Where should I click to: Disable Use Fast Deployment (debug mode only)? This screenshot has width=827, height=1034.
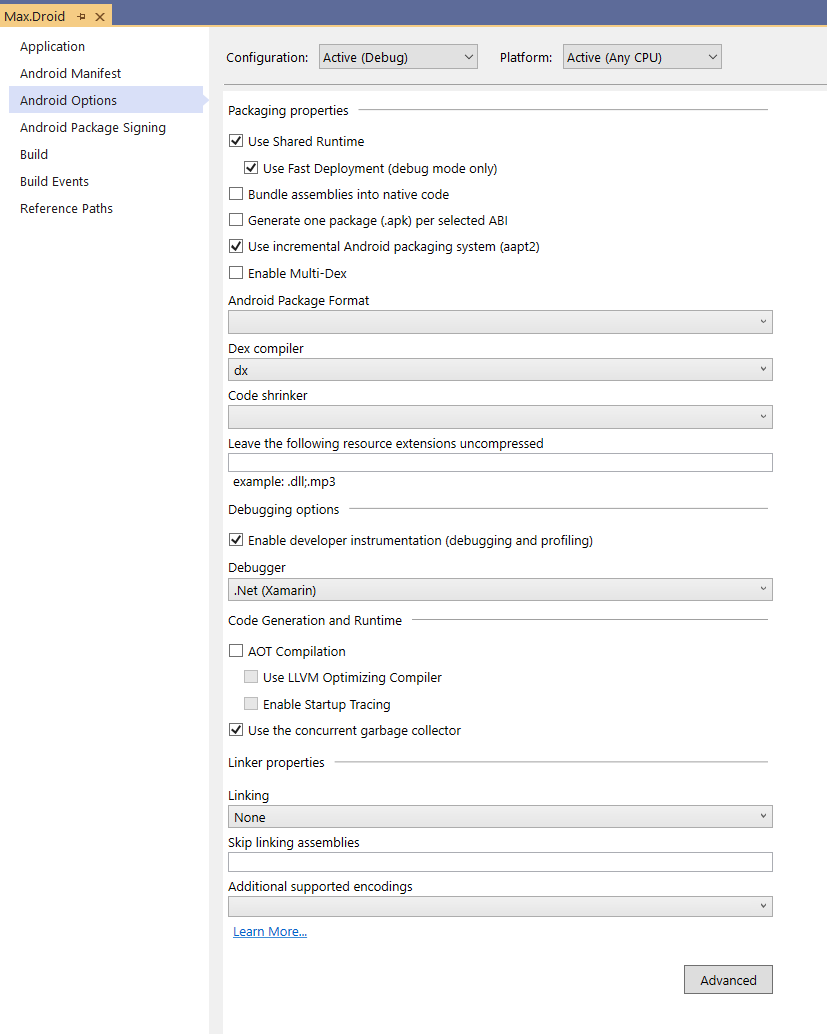point(251,167)
